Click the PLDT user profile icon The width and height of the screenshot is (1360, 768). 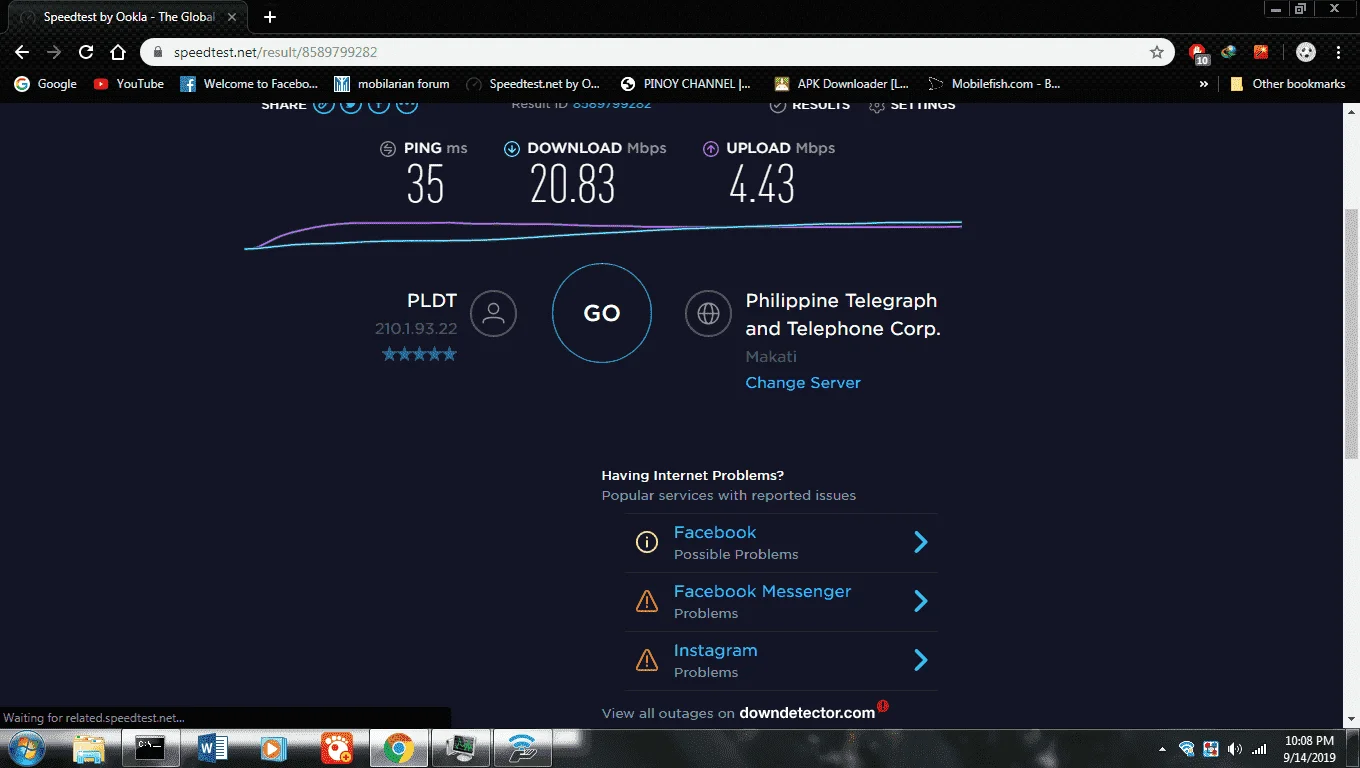point(493,313)
